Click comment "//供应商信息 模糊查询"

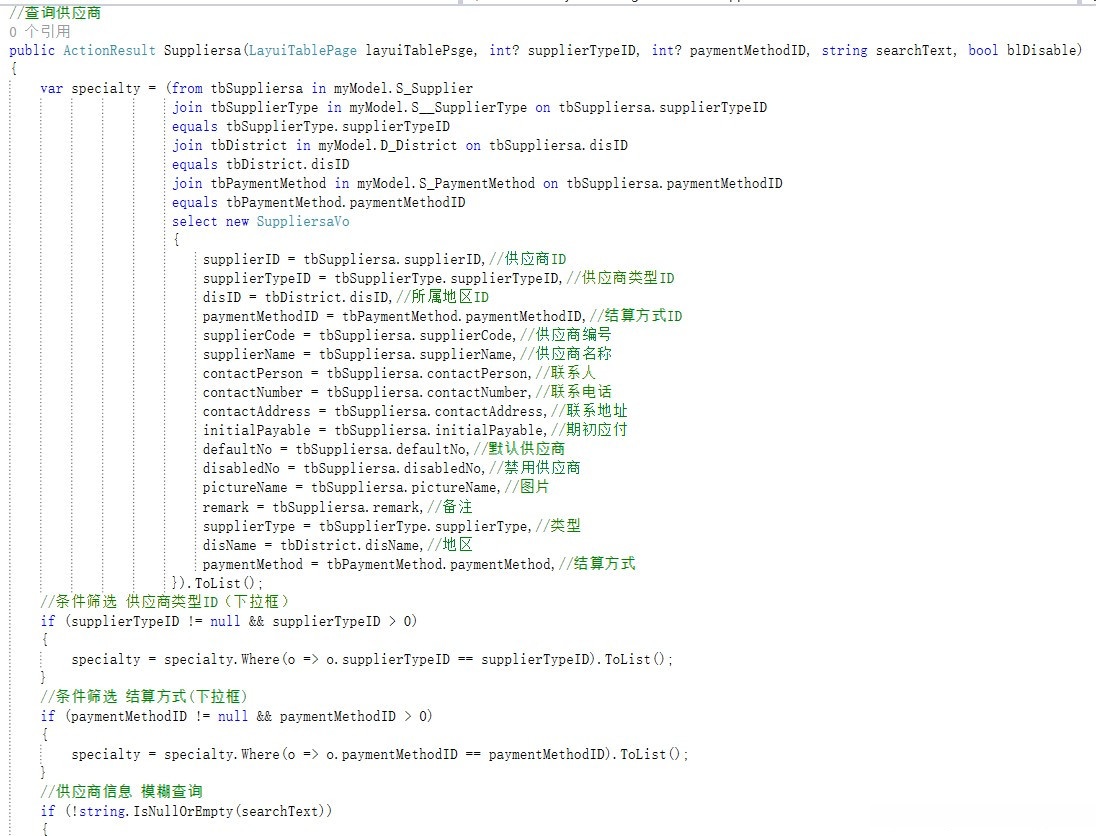122,792
